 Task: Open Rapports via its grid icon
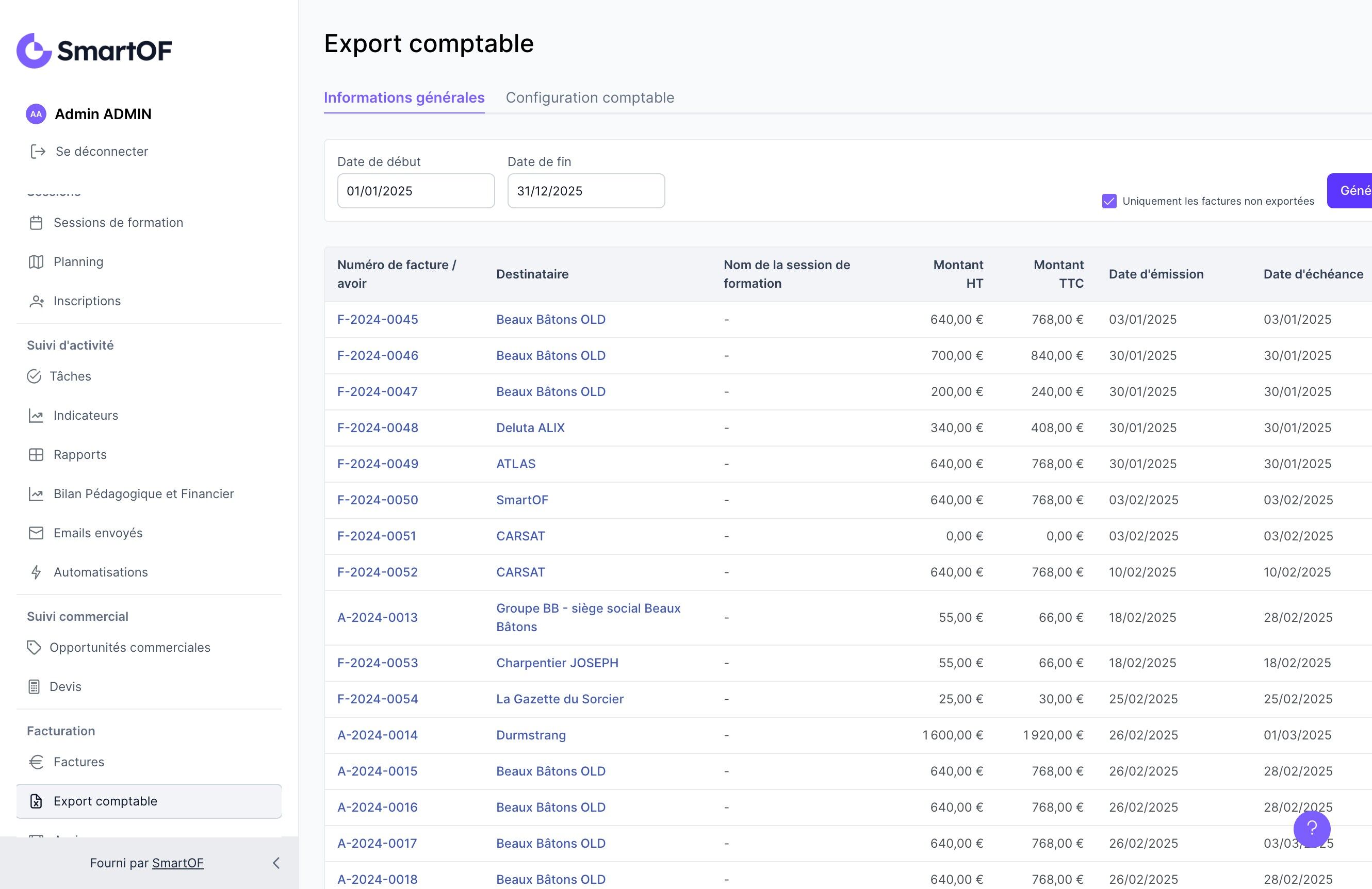click(36, 455)
